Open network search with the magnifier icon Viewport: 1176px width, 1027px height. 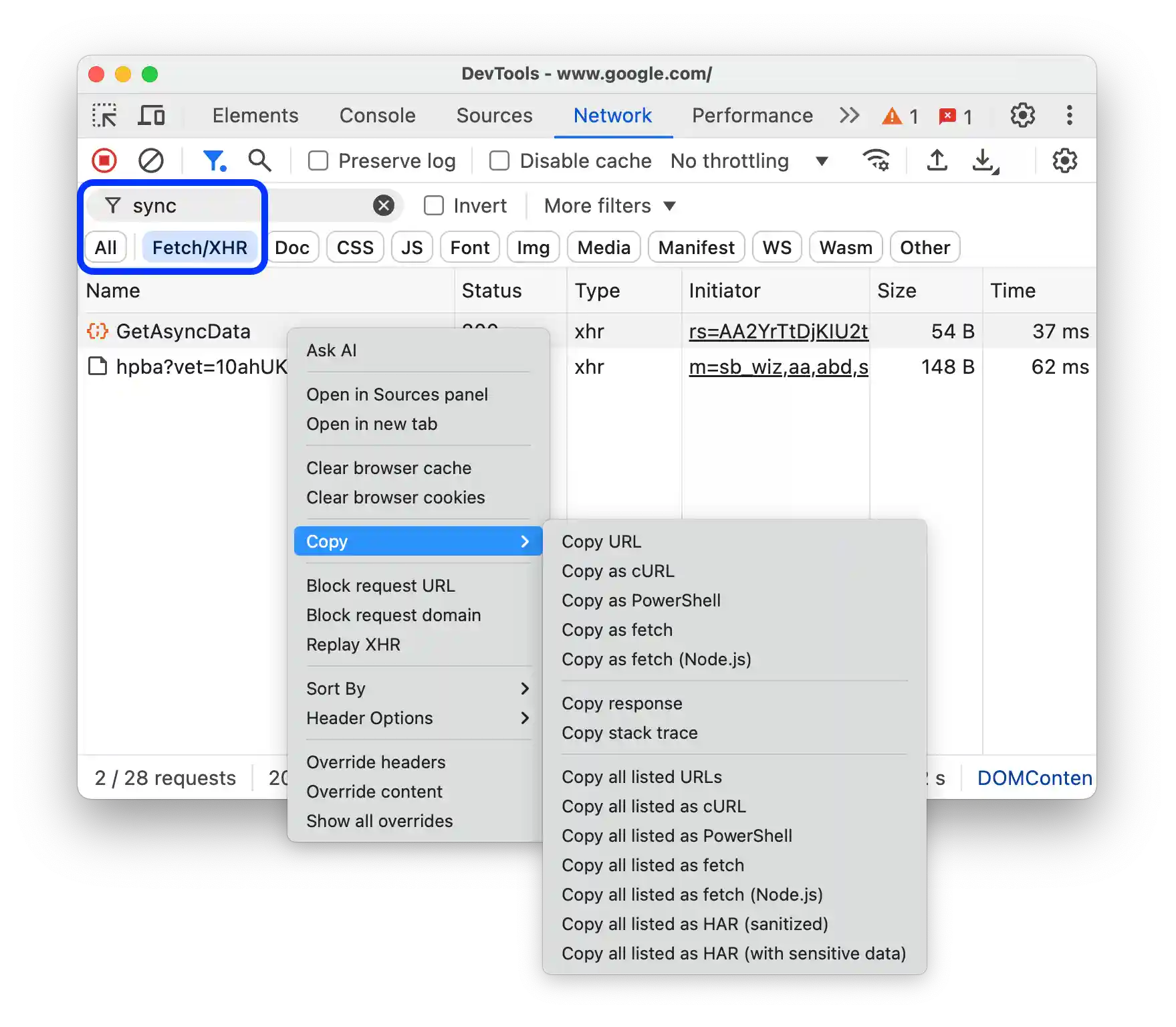(x=259, y=160)
